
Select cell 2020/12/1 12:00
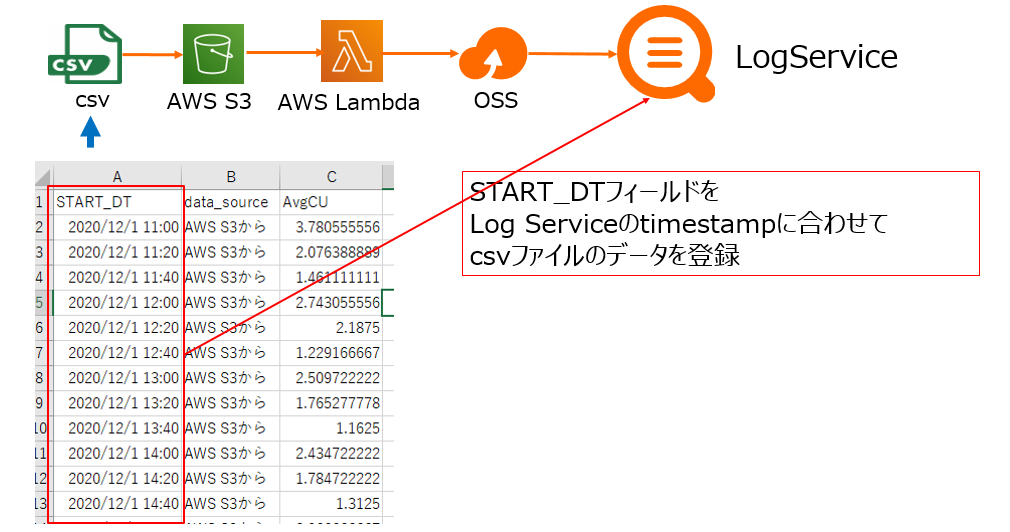(x=117, y=303)
